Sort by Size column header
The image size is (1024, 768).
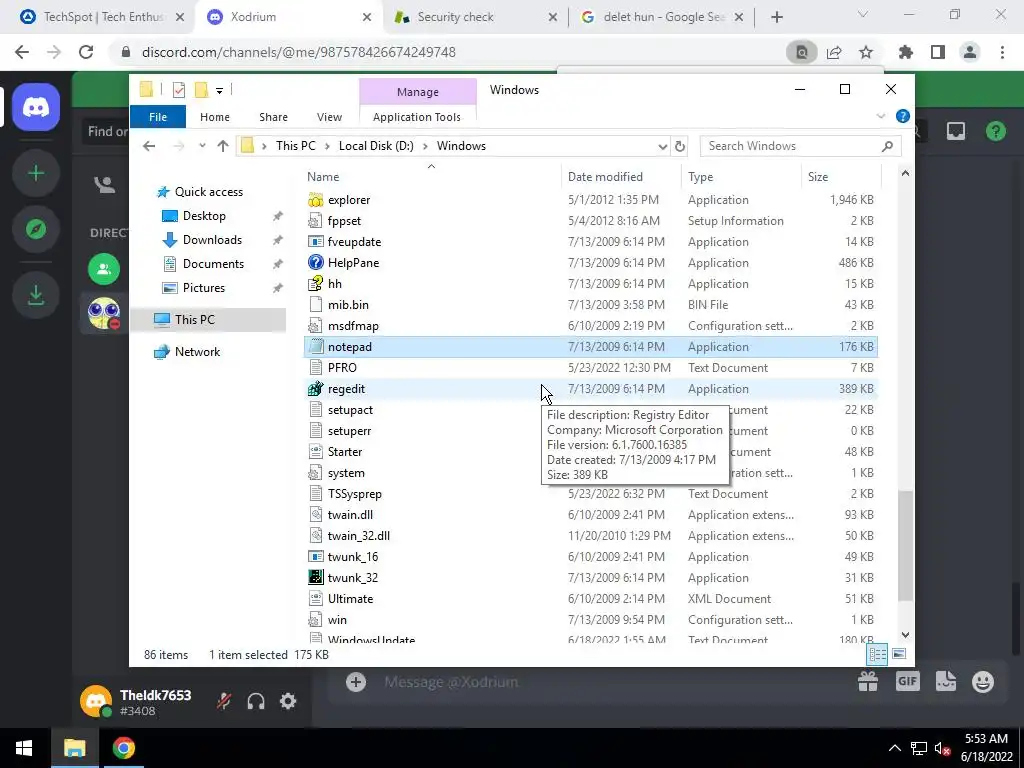coord(841,177)
